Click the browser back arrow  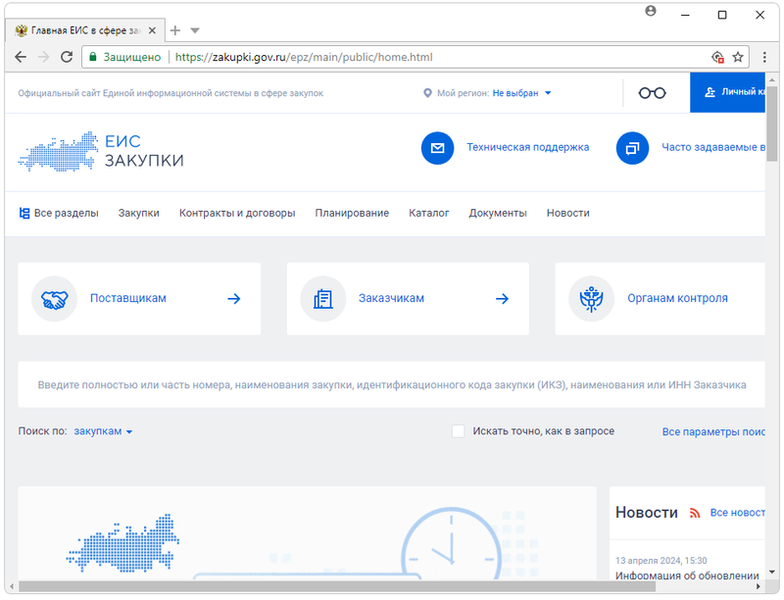tap(20, 57)
